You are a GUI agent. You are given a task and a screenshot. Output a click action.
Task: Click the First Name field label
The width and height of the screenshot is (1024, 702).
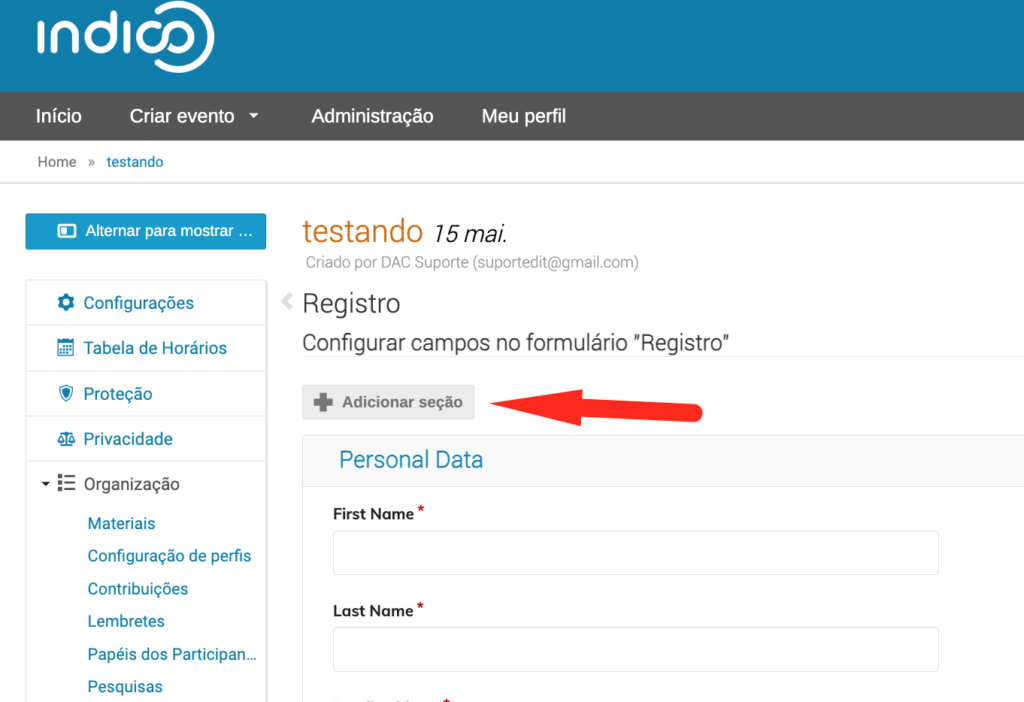(374, 514)
